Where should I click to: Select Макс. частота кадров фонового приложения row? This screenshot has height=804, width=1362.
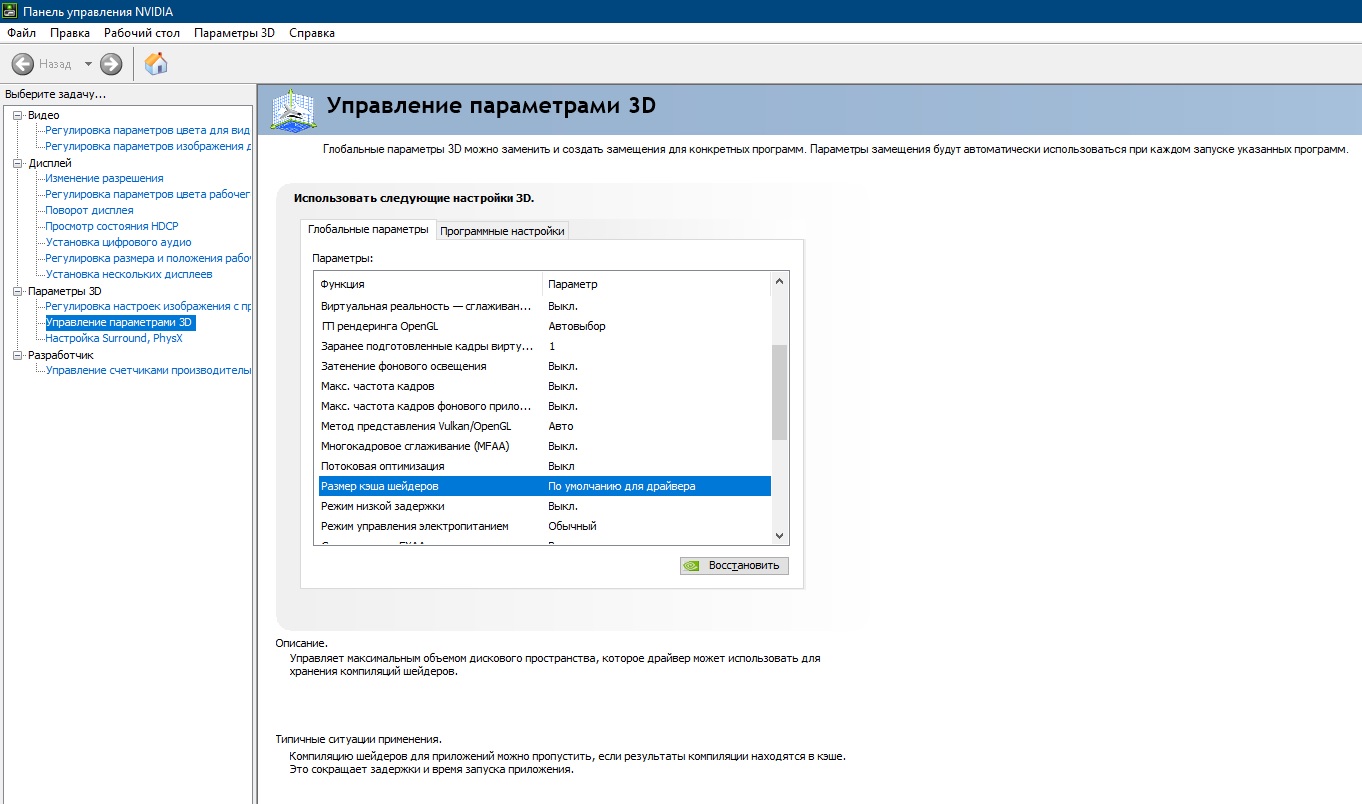tap(545, 406)
